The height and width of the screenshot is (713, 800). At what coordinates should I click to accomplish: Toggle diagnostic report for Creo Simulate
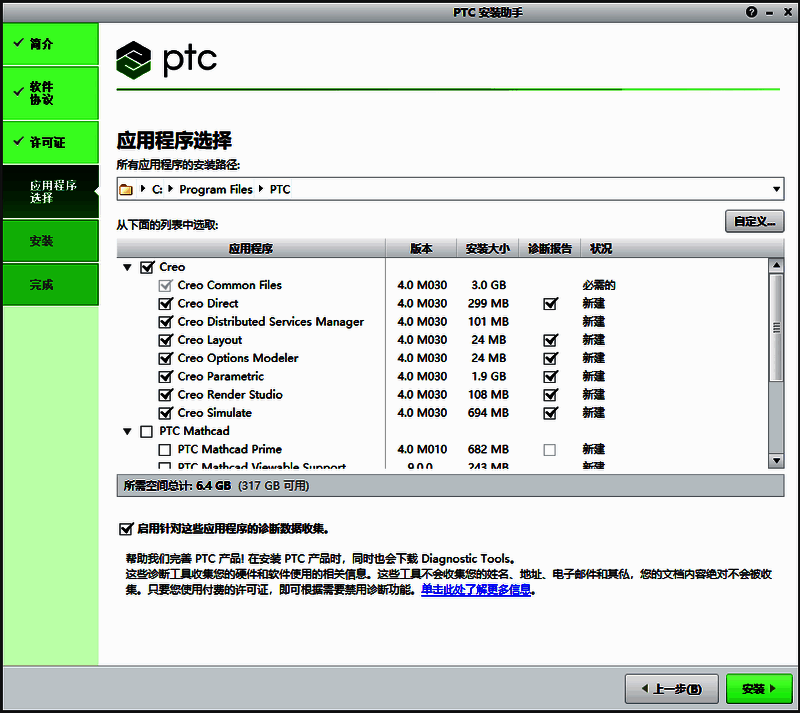[549, 413]
